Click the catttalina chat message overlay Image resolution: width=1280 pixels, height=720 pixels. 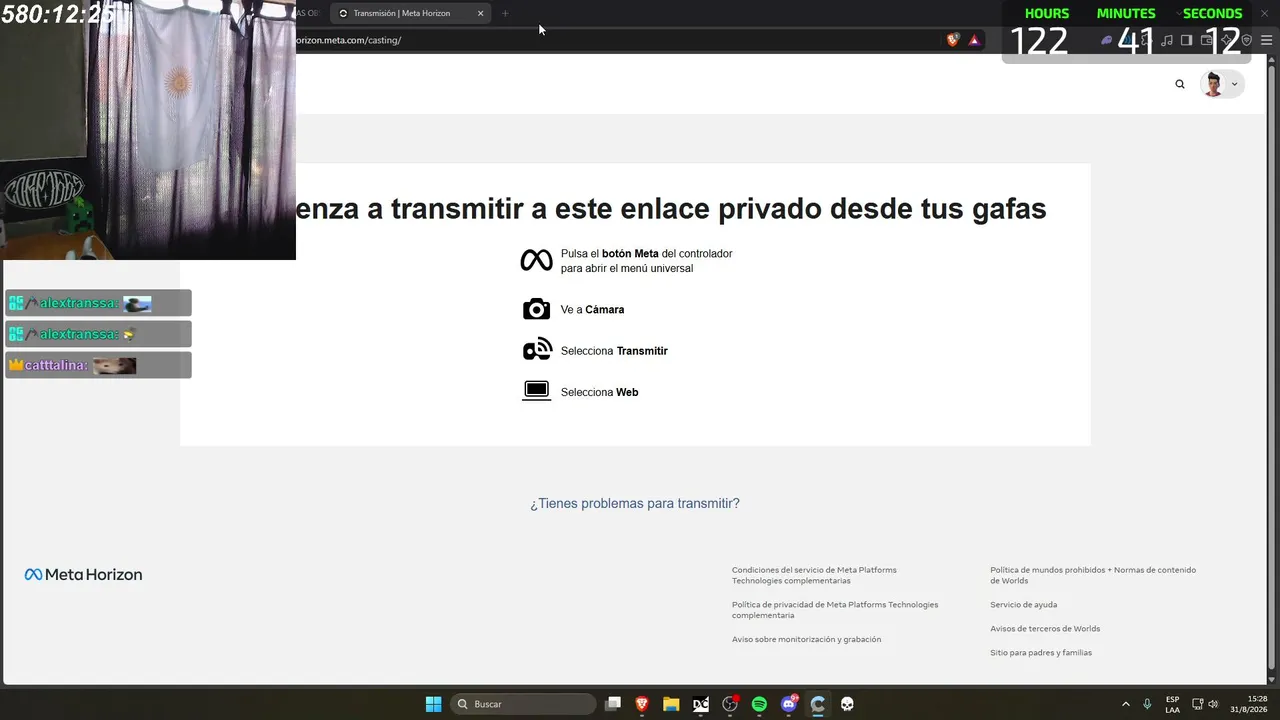(x=98, y=365)
